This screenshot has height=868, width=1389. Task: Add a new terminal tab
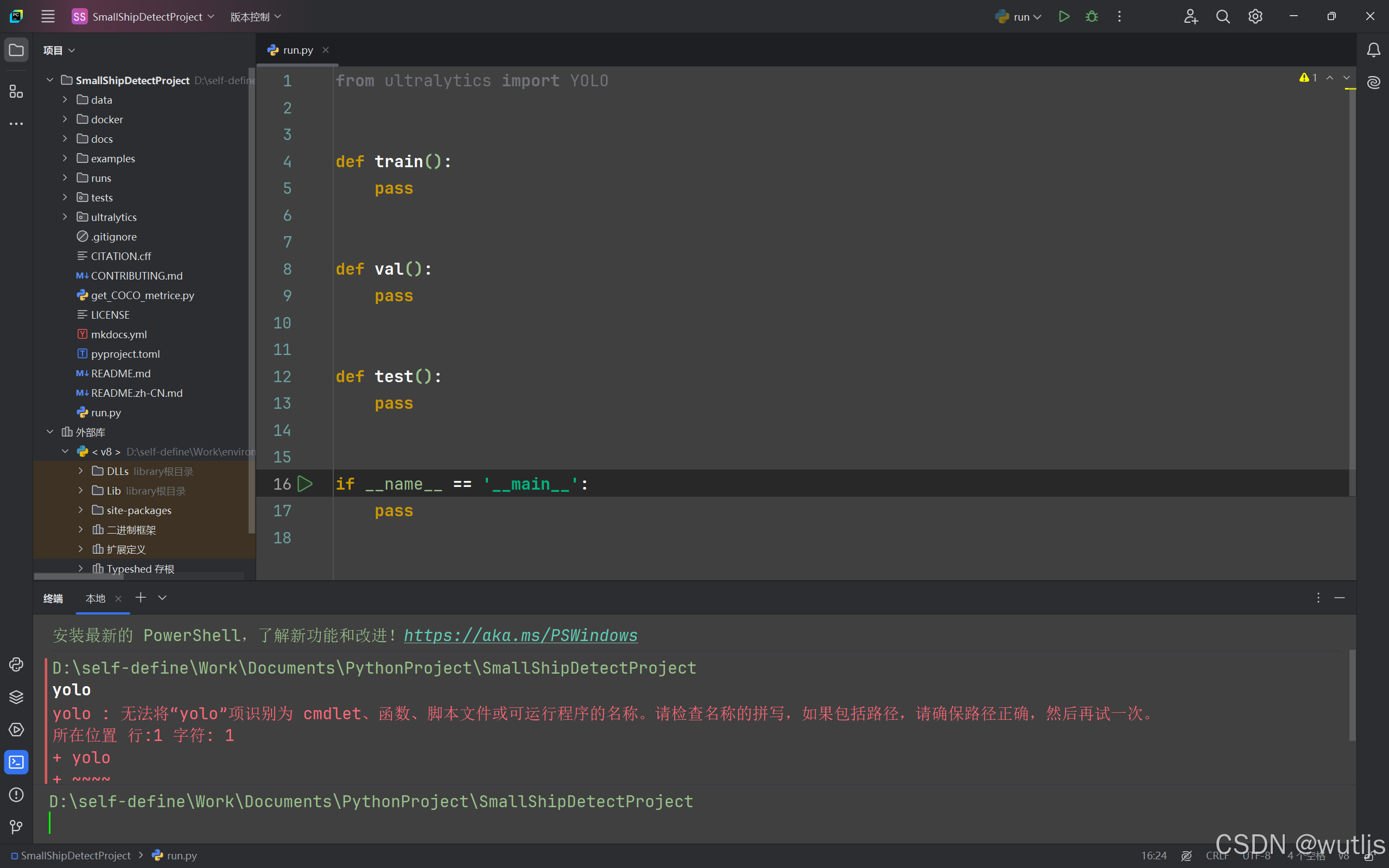[140, 598]
